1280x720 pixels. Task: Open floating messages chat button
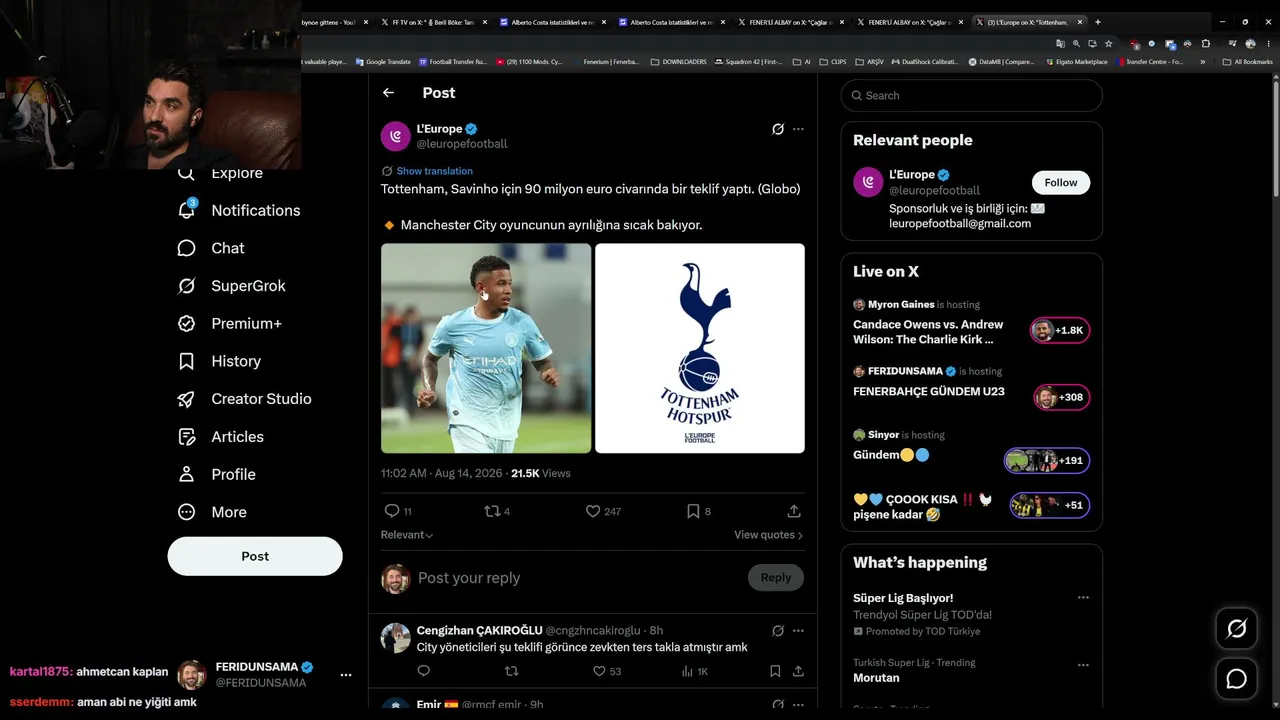(x=1237, y=679)
